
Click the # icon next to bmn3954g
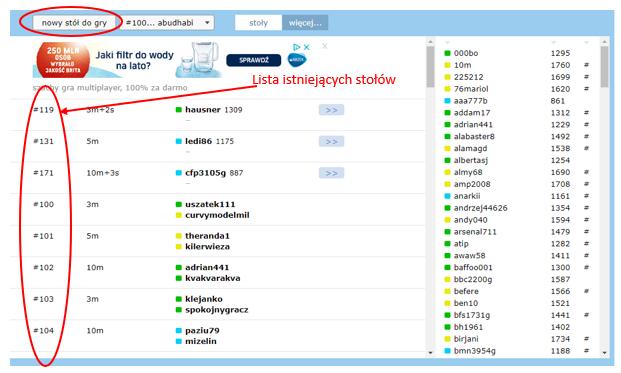(586, 351)
